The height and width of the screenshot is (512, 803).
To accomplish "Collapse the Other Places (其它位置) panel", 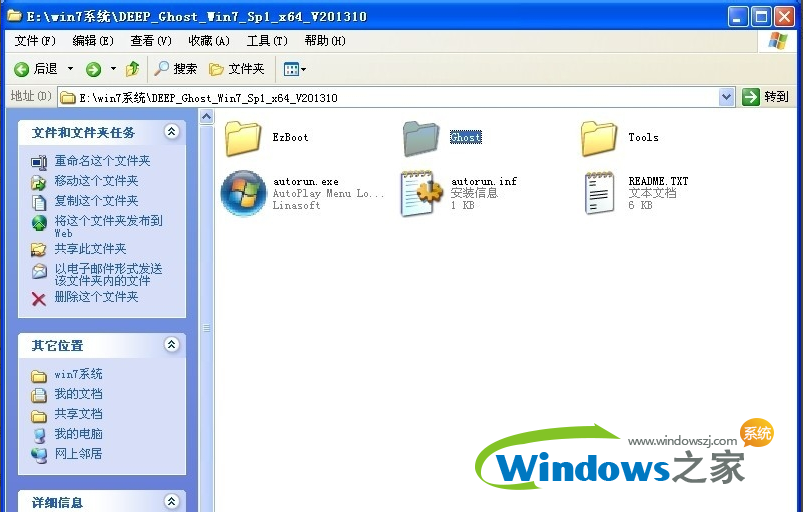I will pyautogui.click(x=172, y=345).
